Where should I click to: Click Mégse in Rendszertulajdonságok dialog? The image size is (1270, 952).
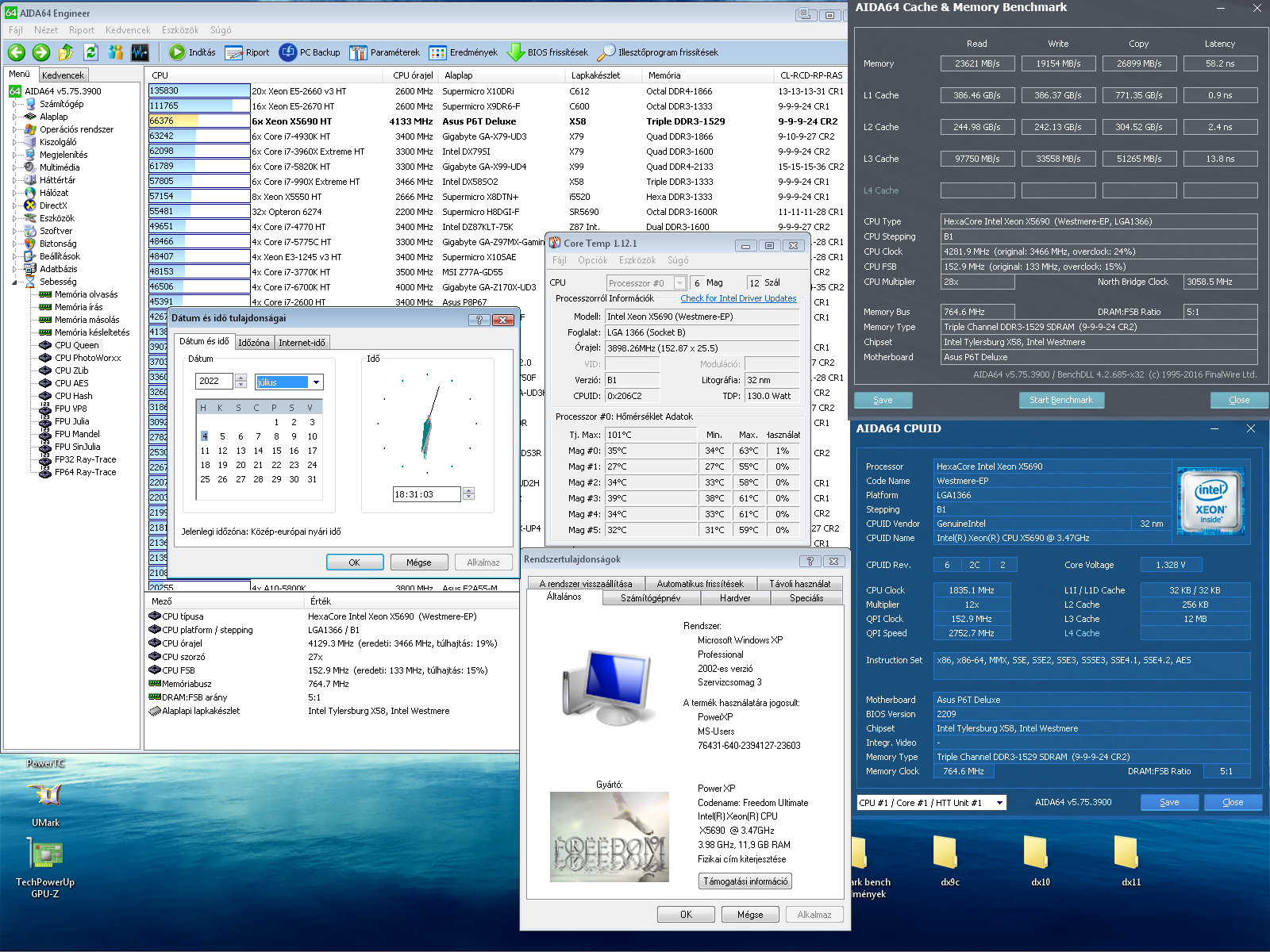click(x=750, y=915)
